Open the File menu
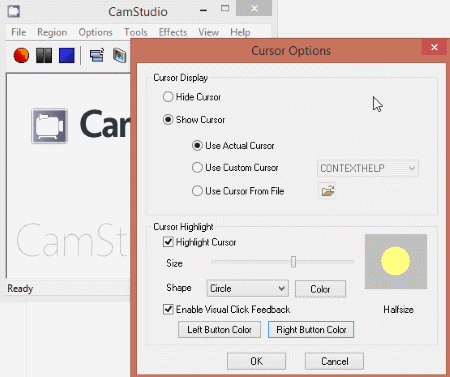450x377 pixels. (x=18, y=32)
